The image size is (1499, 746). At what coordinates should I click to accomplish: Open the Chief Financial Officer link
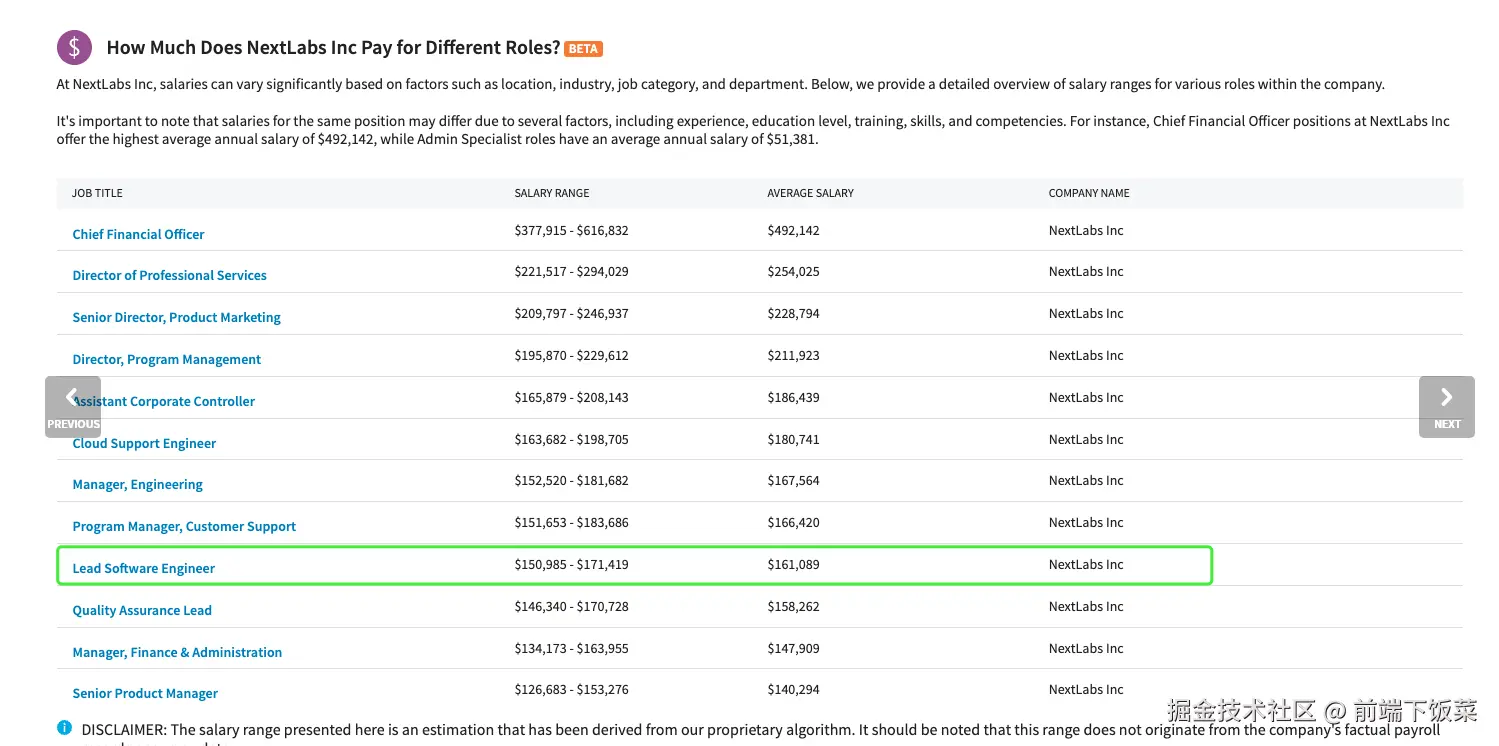(x=138, y=234)
